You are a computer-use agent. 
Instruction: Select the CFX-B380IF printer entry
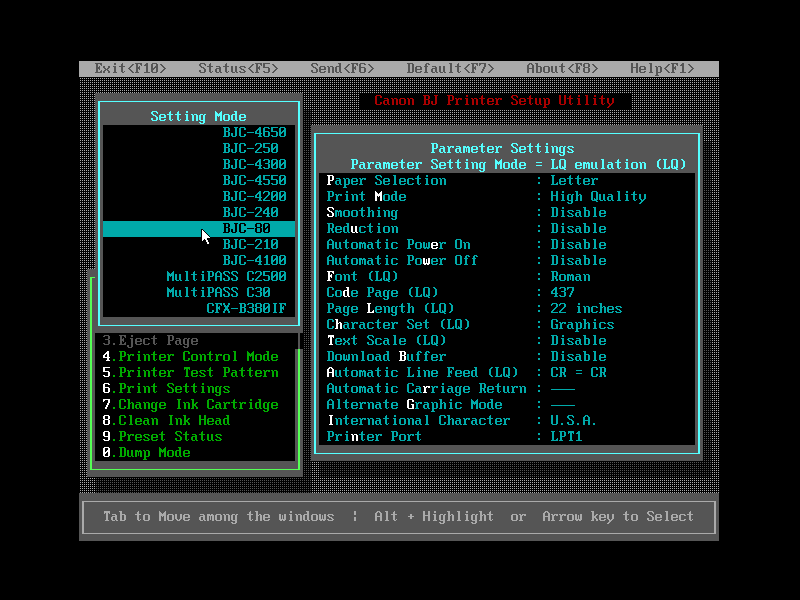(246, 309)
